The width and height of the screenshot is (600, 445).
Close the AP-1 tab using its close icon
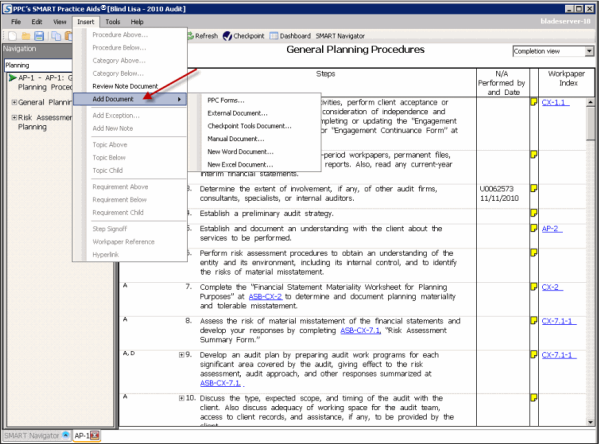pos(97,437)
